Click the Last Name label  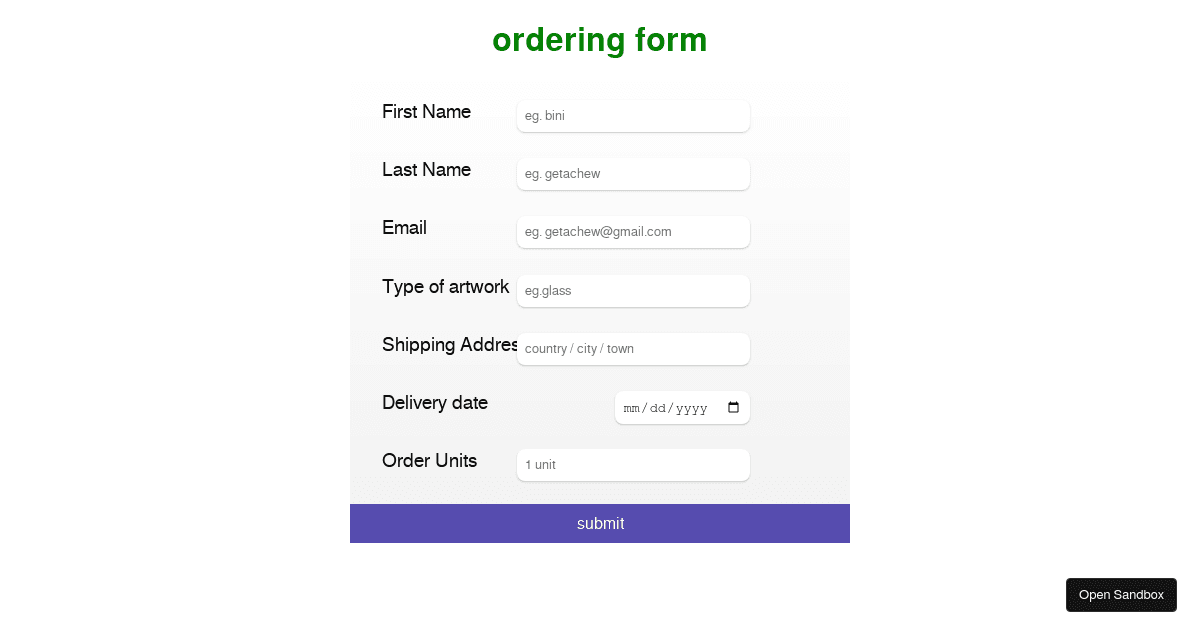click(426, 169)
